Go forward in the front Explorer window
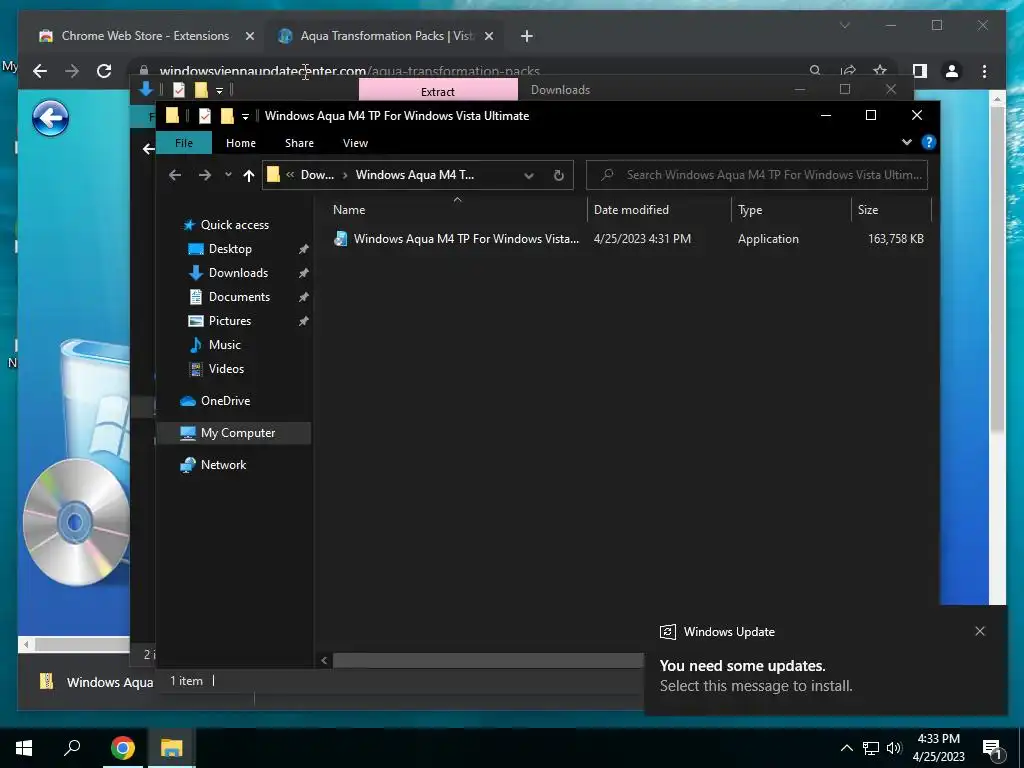Viewport: 1024px width, 768px height. [x=204, y=175]
